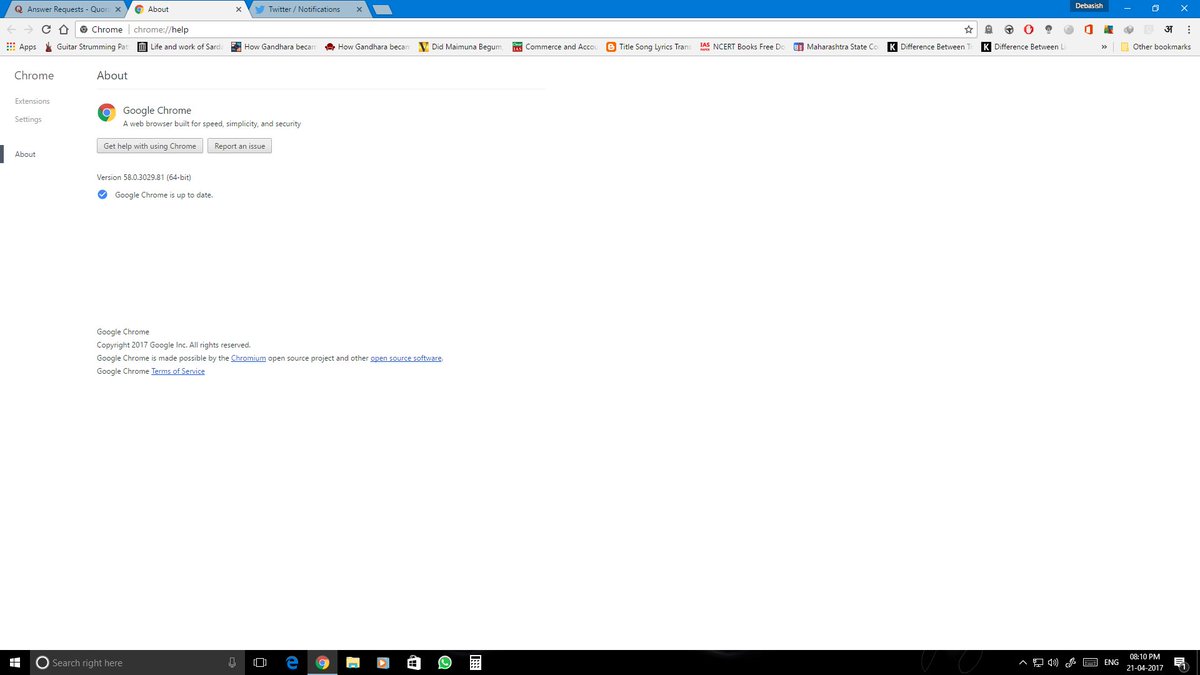Click the version 58.0.3029.81 text
The height and width of the screenshot is (675, 1200).
tap(144, 177)
